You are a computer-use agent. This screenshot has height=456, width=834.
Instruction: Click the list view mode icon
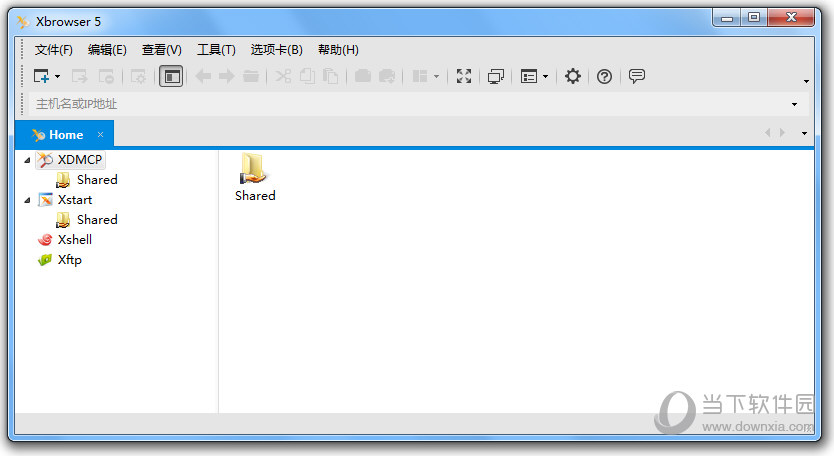pos(529,76)
